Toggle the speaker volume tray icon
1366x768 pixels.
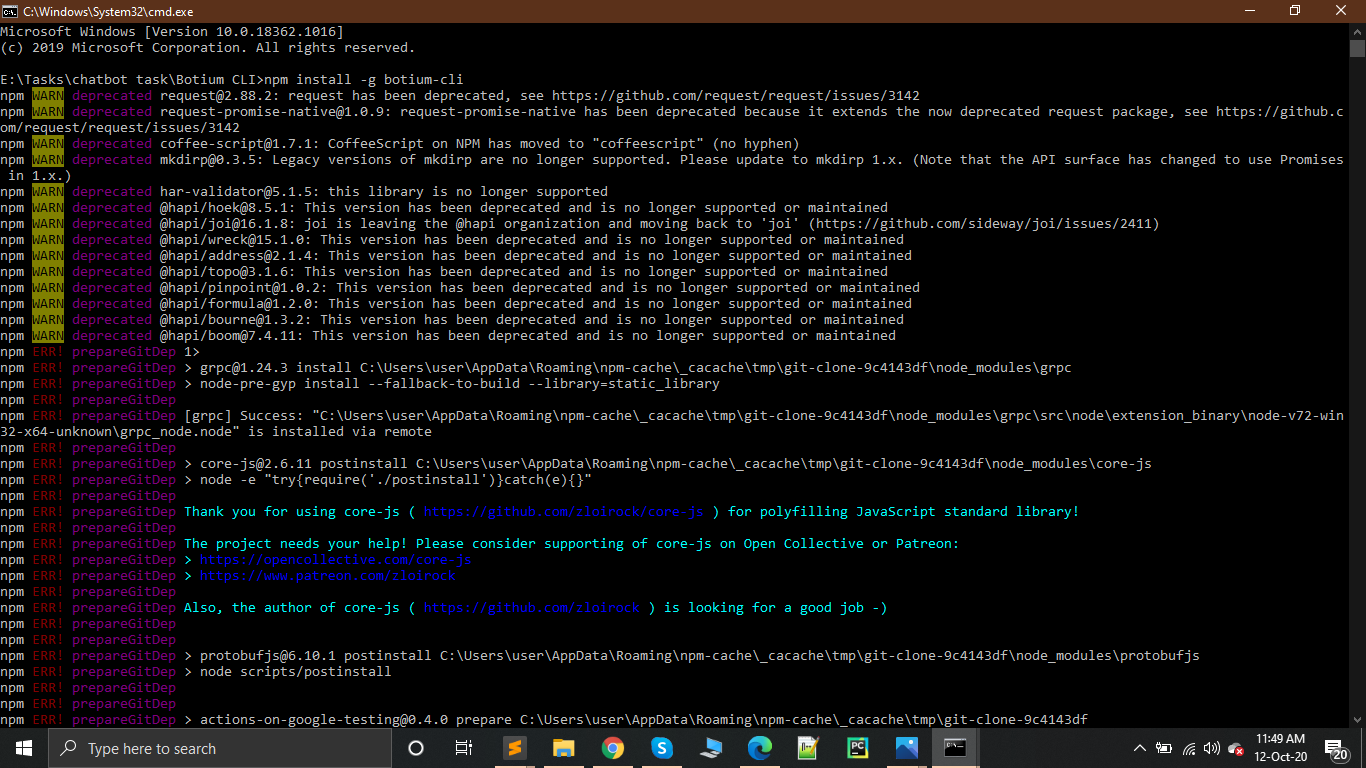tap(1211, 747)
